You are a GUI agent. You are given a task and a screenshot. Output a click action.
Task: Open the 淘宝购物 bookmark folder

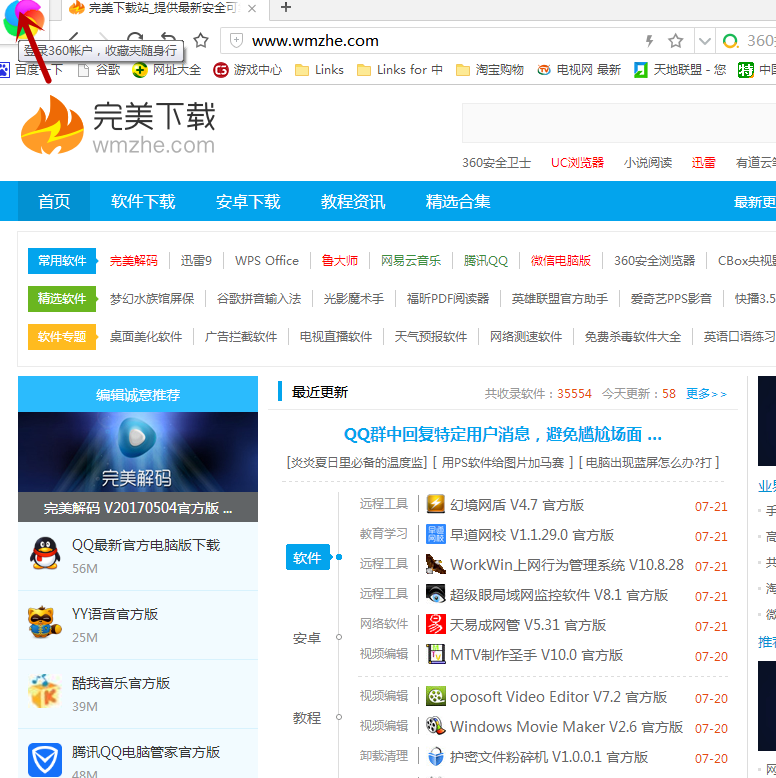[490, 70]
